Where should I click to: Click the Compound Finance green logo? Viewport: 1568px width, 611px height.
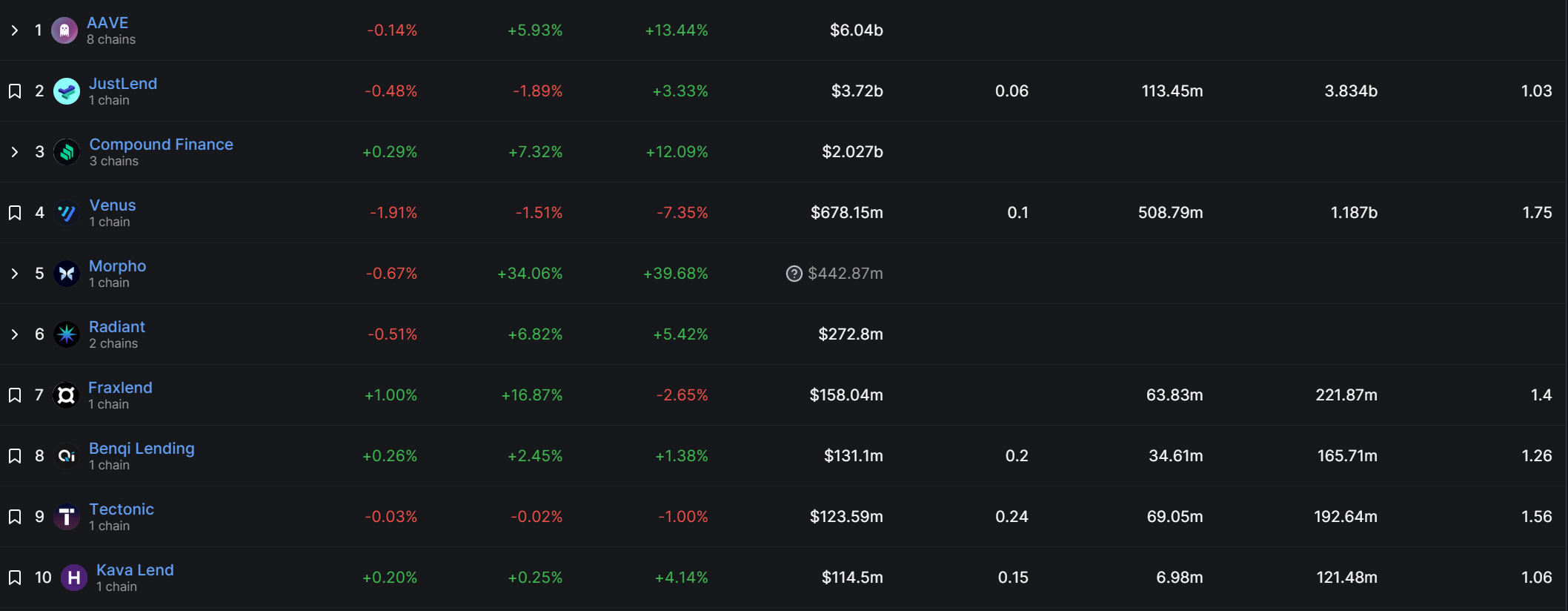67,152
